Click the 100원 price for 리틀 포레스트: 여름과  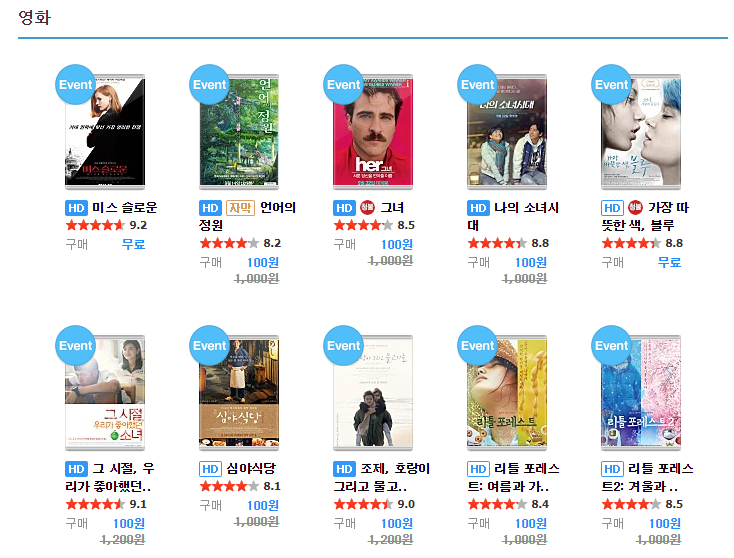531,523
